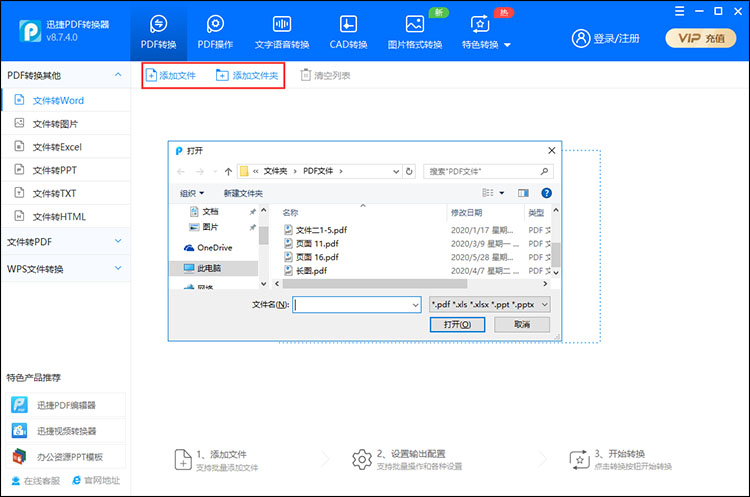Expand the 特色转换 dropdown tab

[x=485, y=32]
